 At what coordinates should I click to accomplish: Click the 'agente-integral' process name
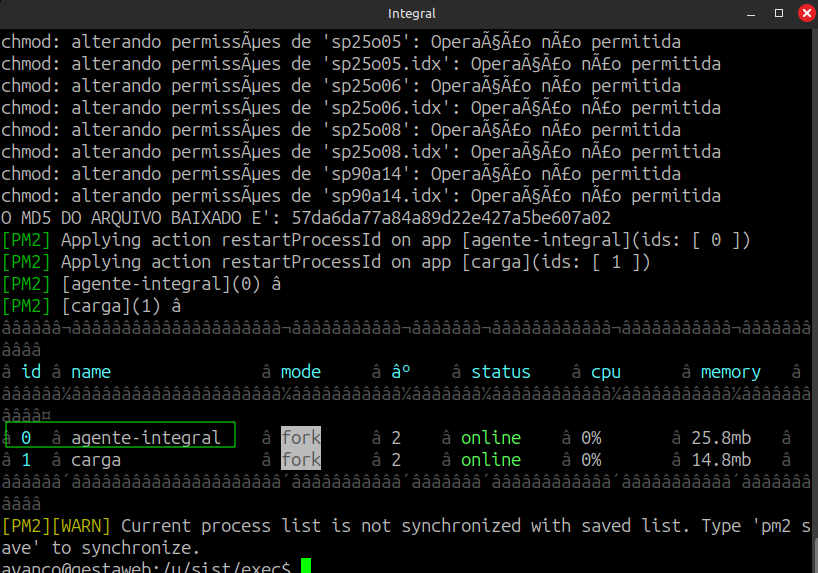(146, 437)
